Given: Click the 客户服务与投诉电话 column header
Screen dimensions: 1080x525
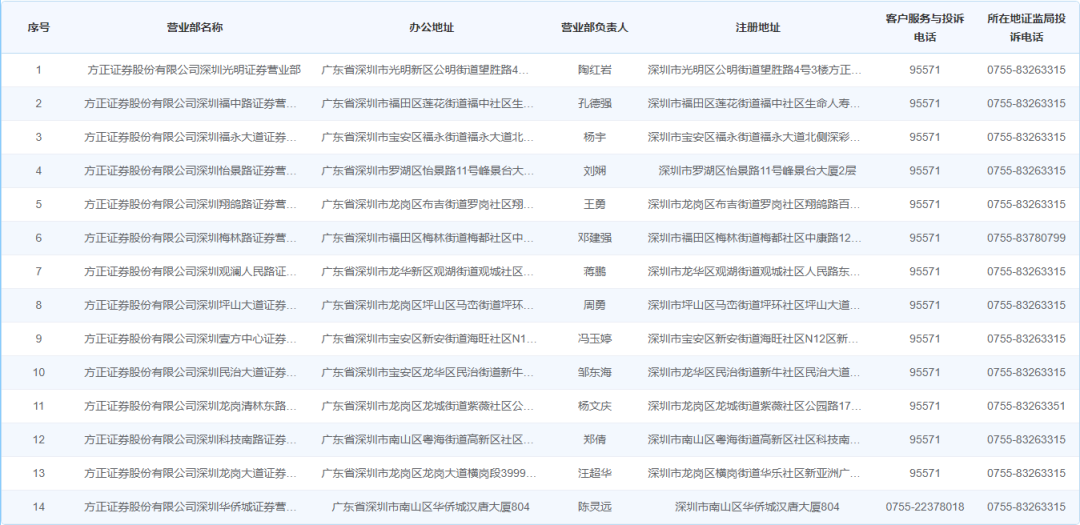Looking at the screenshot, I should [925, 28].
